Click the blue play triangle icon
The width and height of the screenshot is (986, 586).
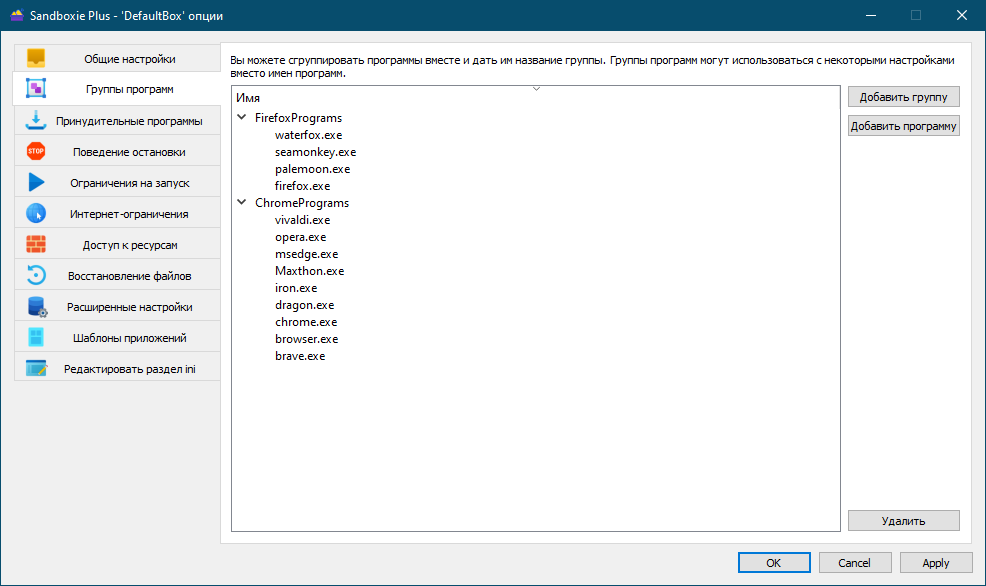pos(36,182)
